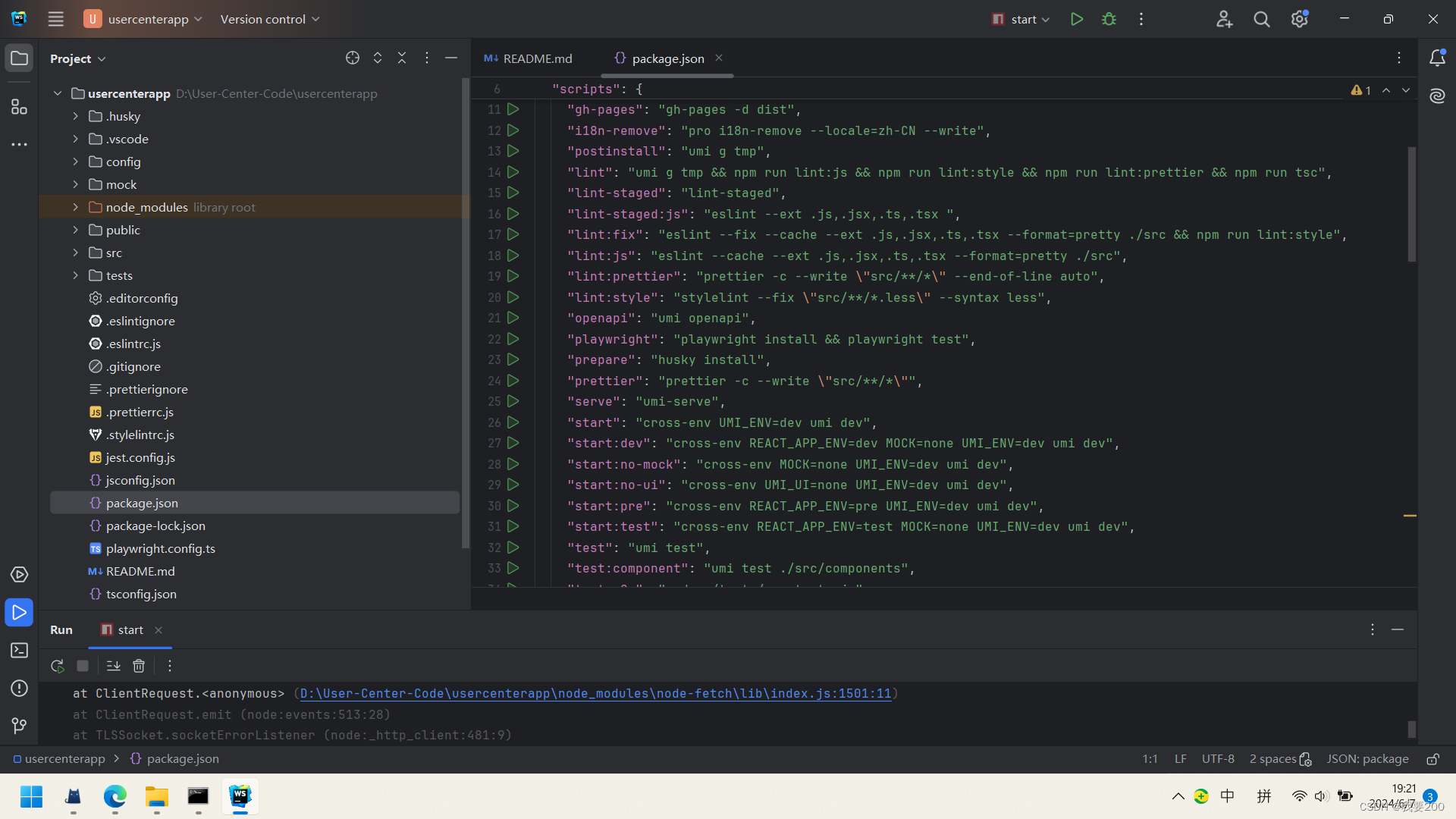Open tsconfig.json in the project tree

click(141, 594)
